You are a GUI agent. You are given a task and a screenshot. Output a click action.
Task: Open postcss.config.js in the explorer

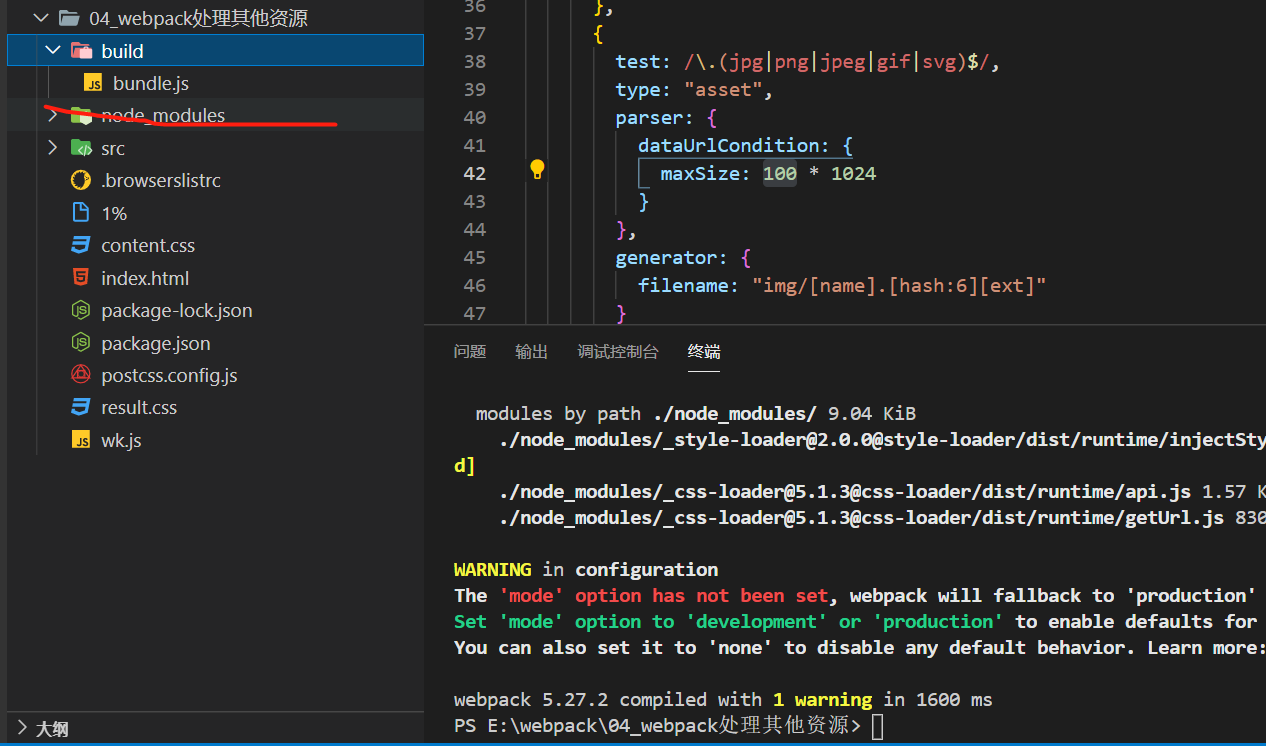[169, 375]
